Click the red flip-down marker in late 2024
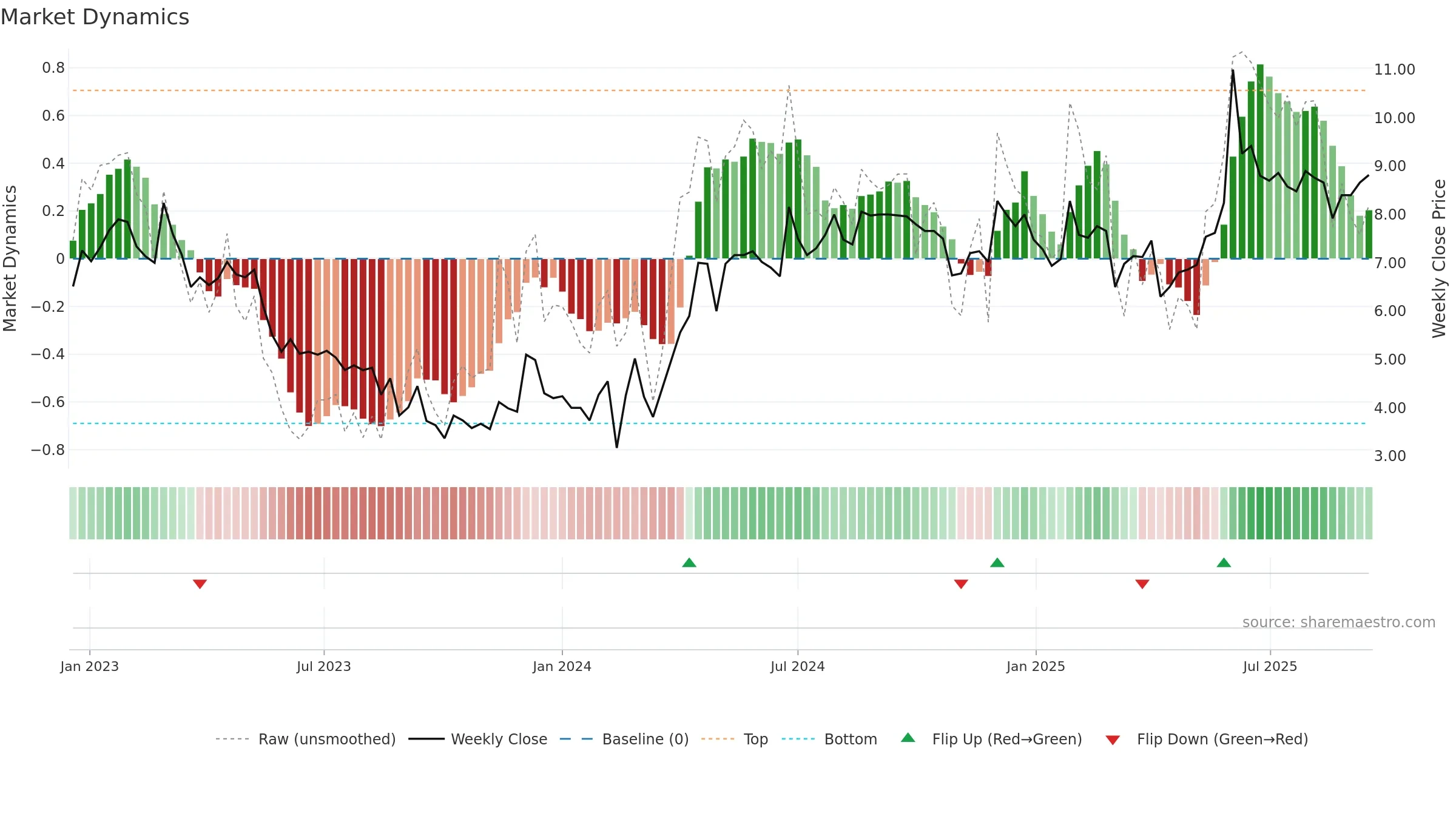Viewport: 1456px width, 819px height. click(x=961, y=584)
